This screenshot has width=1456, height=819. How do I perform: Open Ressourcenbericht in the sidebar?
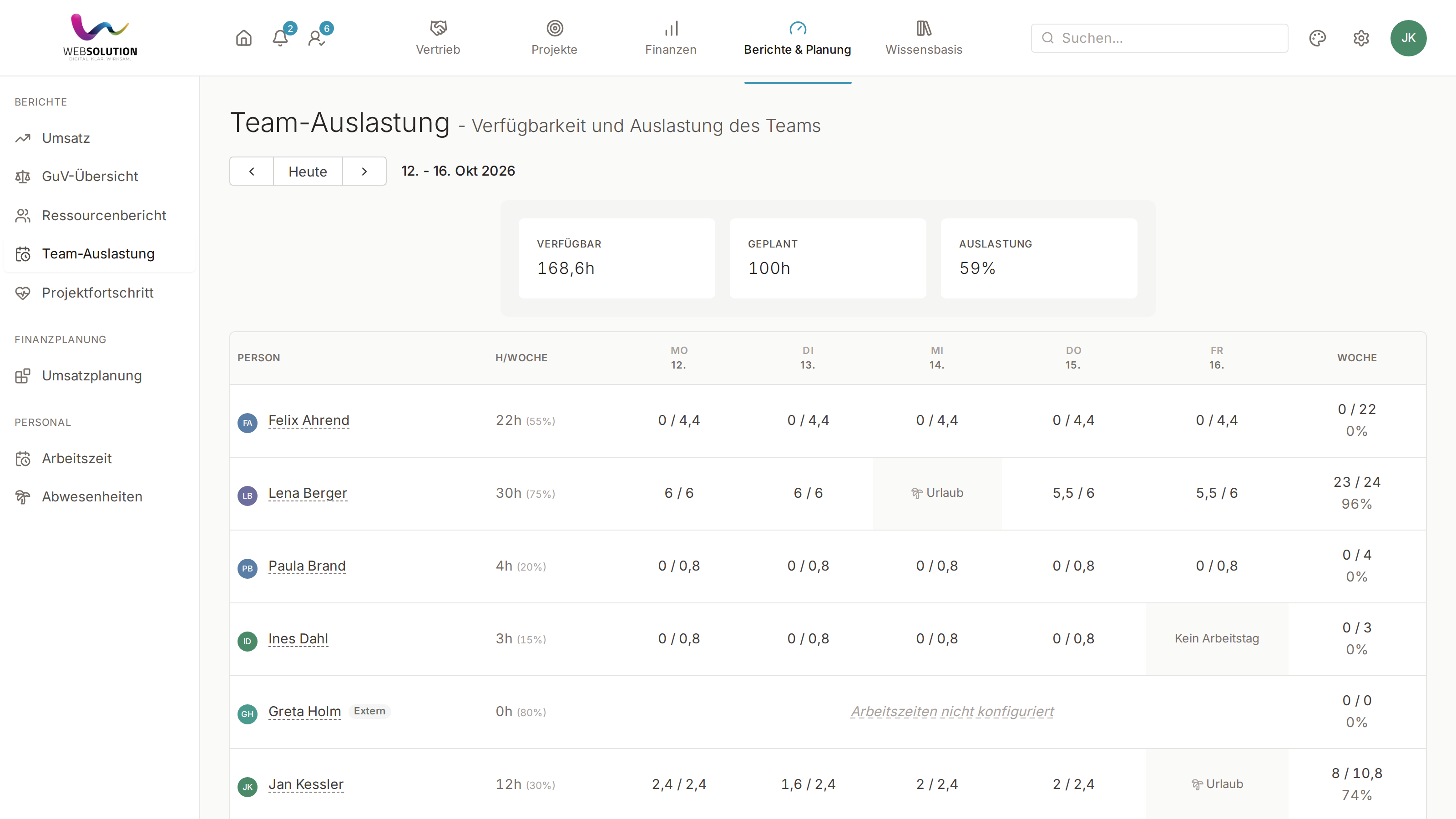pyautogui.click(x=100, y=215)
